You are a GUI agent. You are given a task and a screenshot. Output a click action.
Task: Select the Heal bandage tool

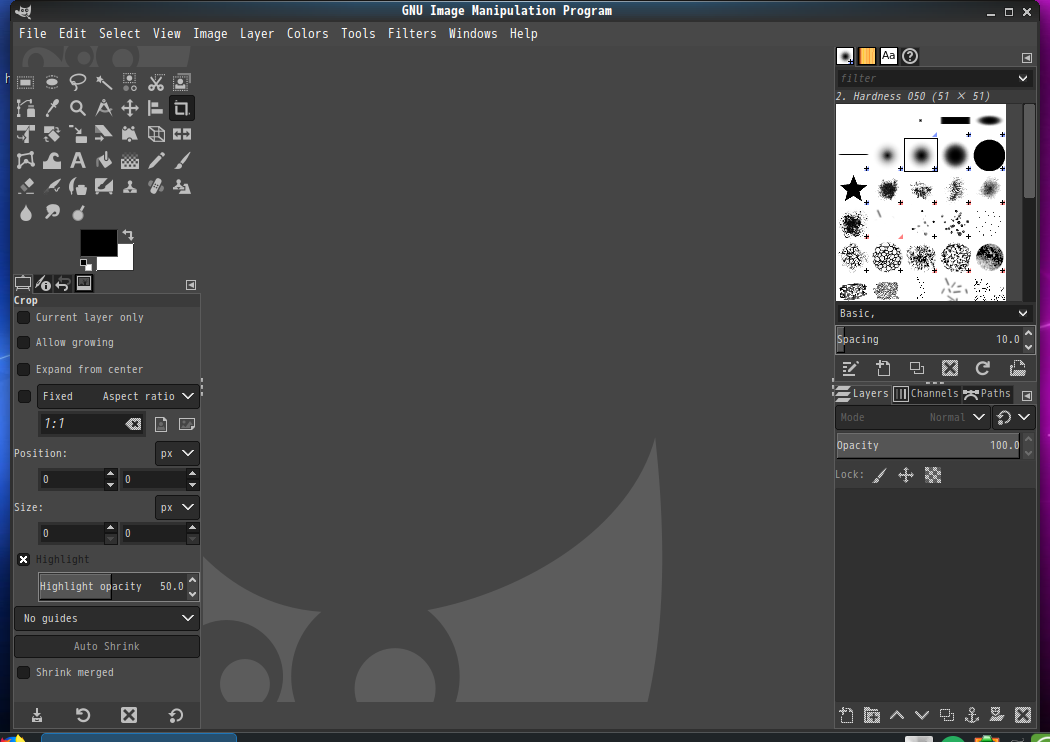pos(156,187)
